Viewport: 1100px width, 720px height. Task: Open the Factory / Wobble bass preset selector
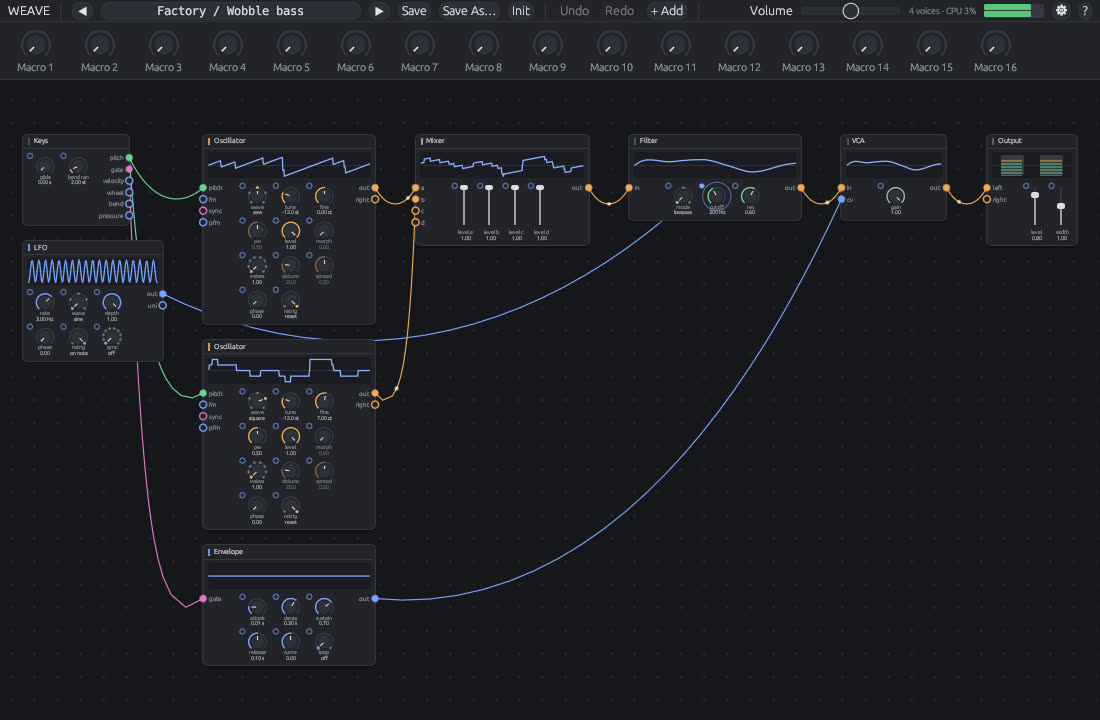click(x=230, y=11)
